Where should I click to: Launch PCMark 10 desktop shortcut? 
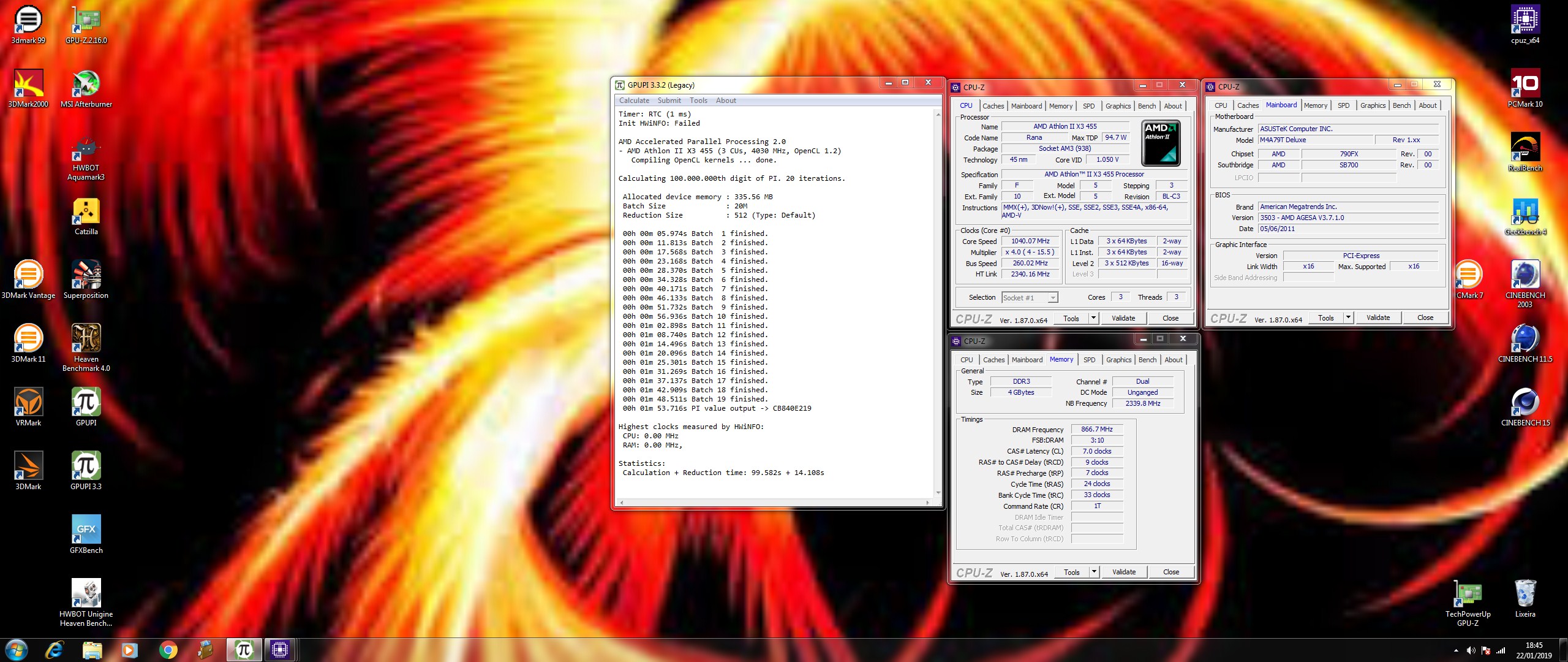click(1525, 89)
